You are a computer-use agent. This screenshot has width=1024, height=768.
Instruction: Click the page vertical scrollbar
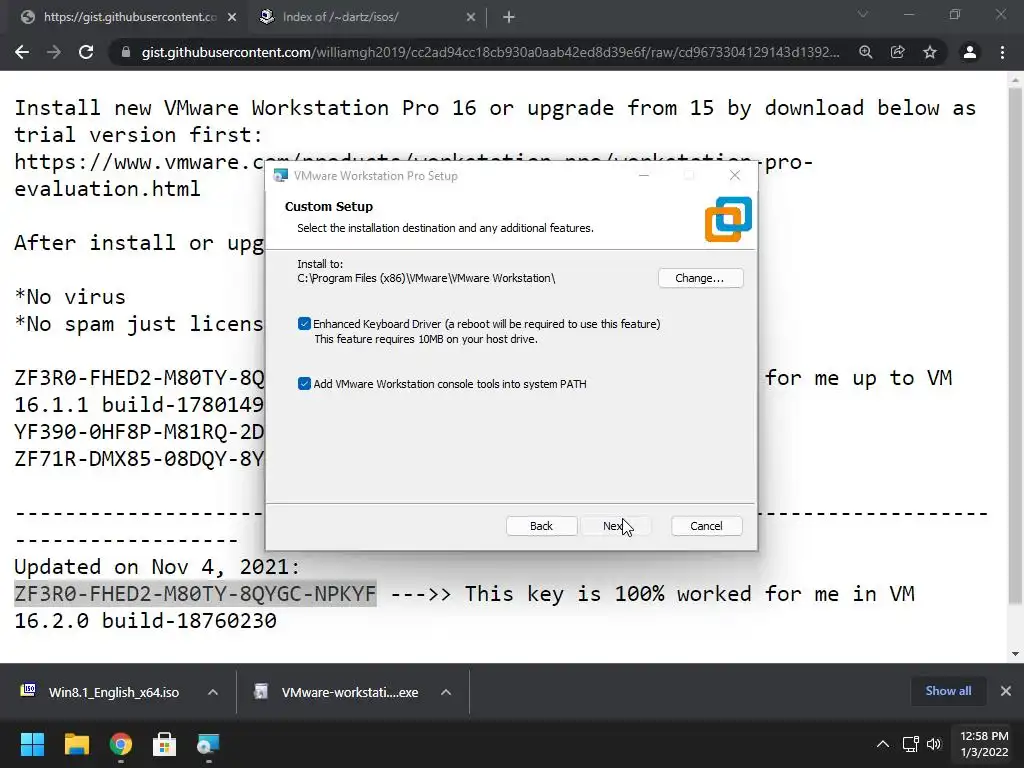[1015, 346]
